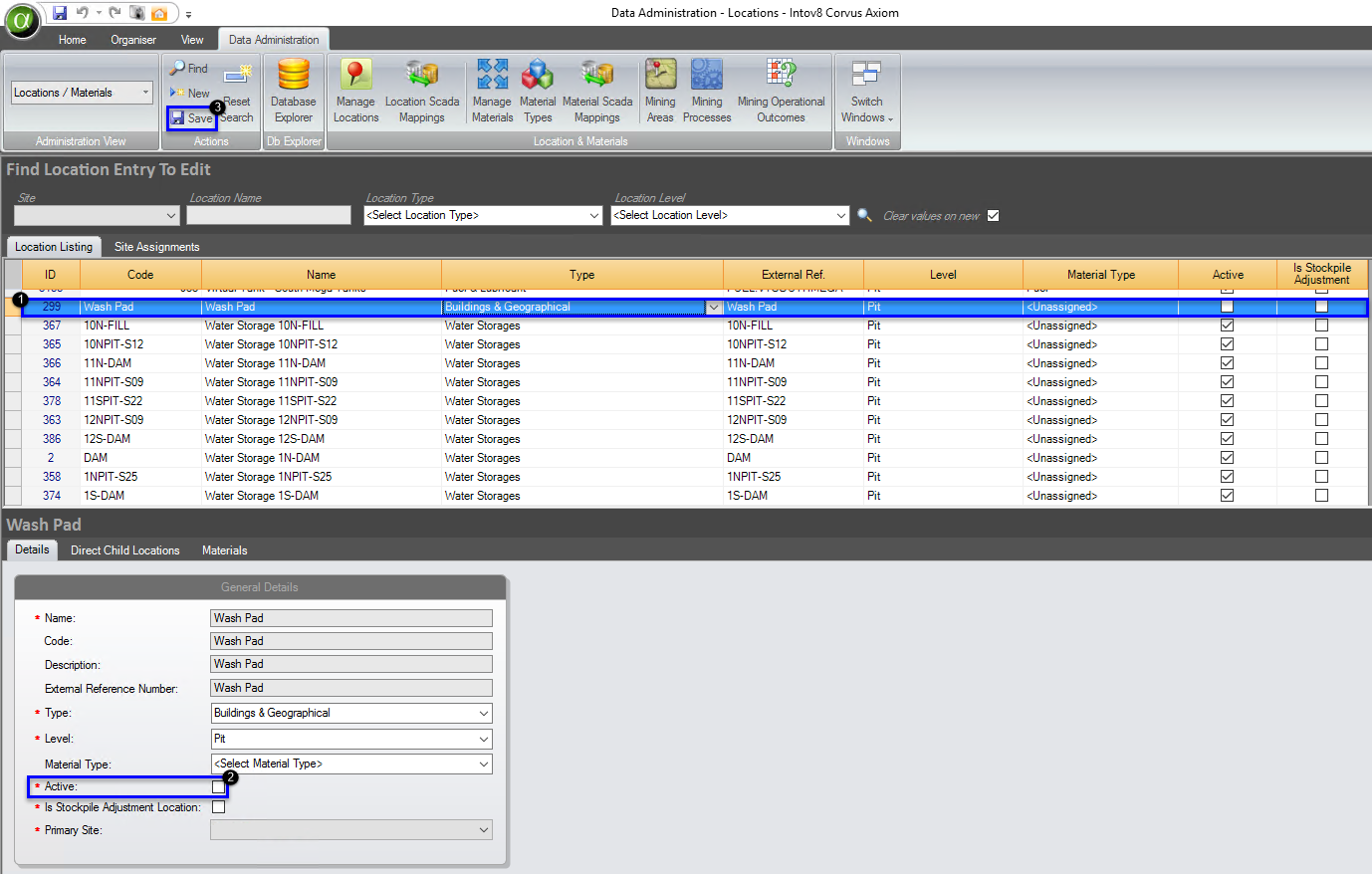1372x874 pixels.
Task: Open Material Scada Mappings
Action: tap(597, 91)
